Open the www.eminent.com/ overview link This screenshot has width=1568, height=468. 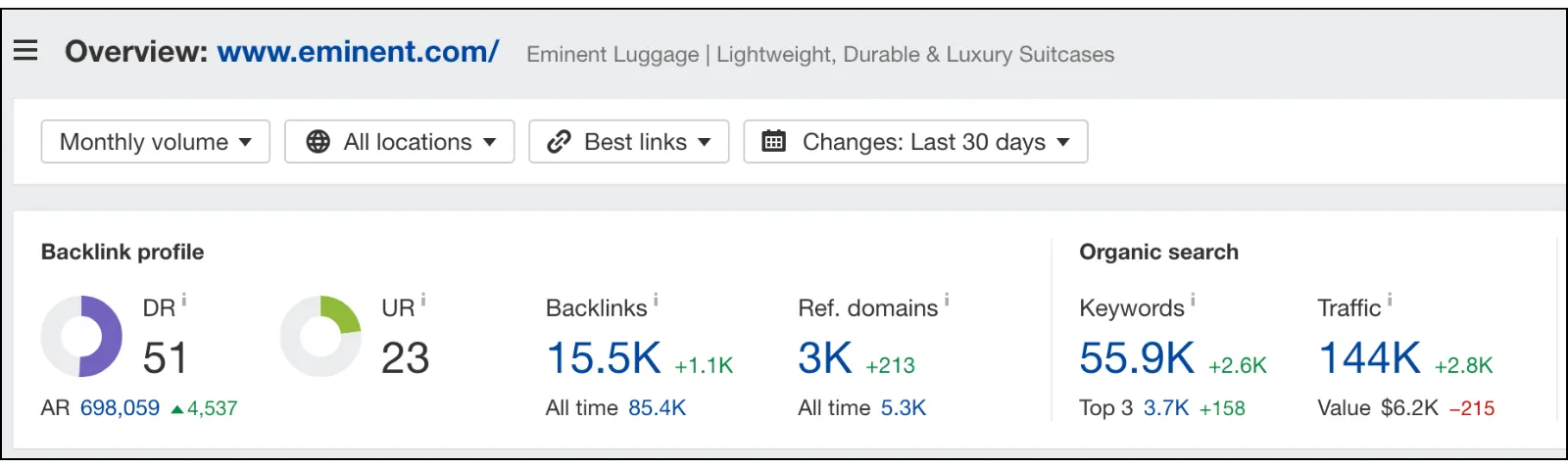pos(358,51)
